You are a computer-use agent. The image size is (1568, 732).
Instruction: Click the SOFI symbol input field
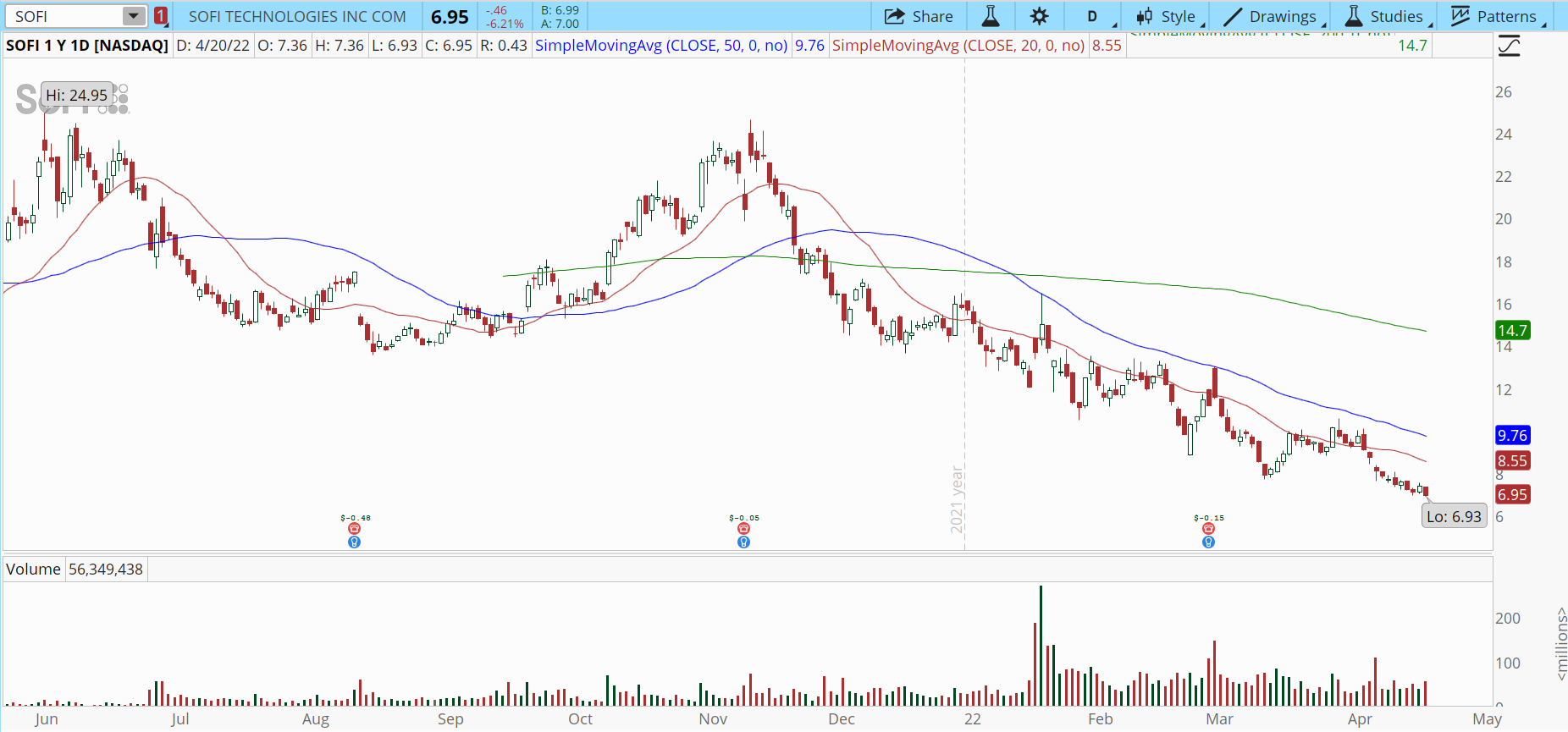[64, 16]
